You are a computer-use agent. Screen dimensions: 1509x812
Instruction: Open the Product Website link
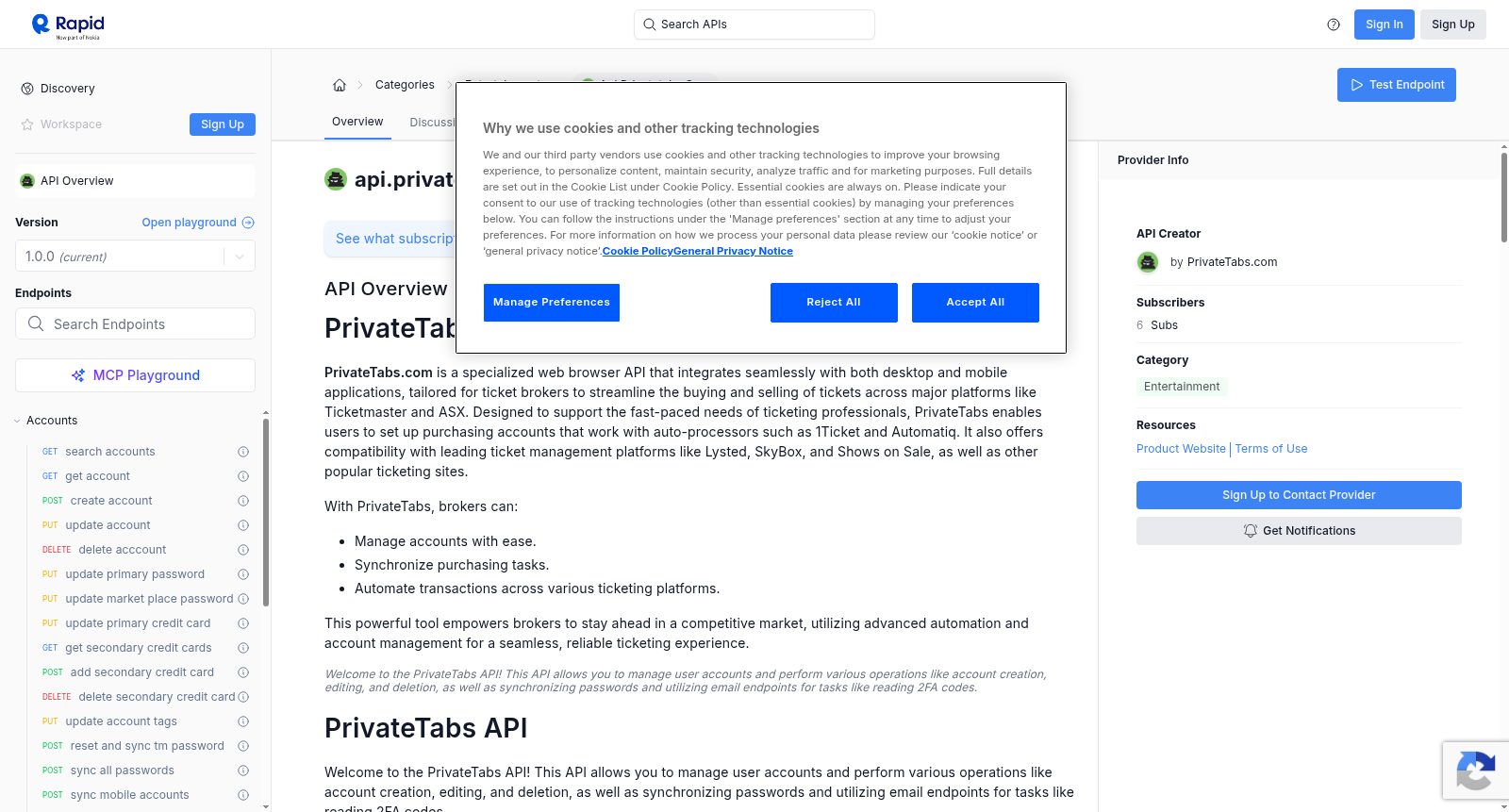click(x=1181, y=449)
